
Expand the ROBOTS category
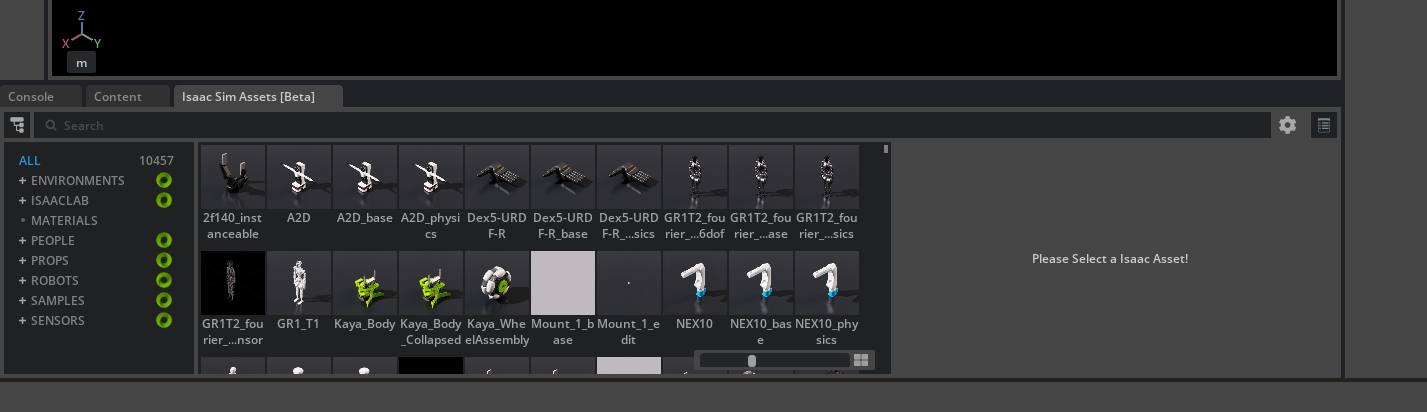click(x=22, y=281)
